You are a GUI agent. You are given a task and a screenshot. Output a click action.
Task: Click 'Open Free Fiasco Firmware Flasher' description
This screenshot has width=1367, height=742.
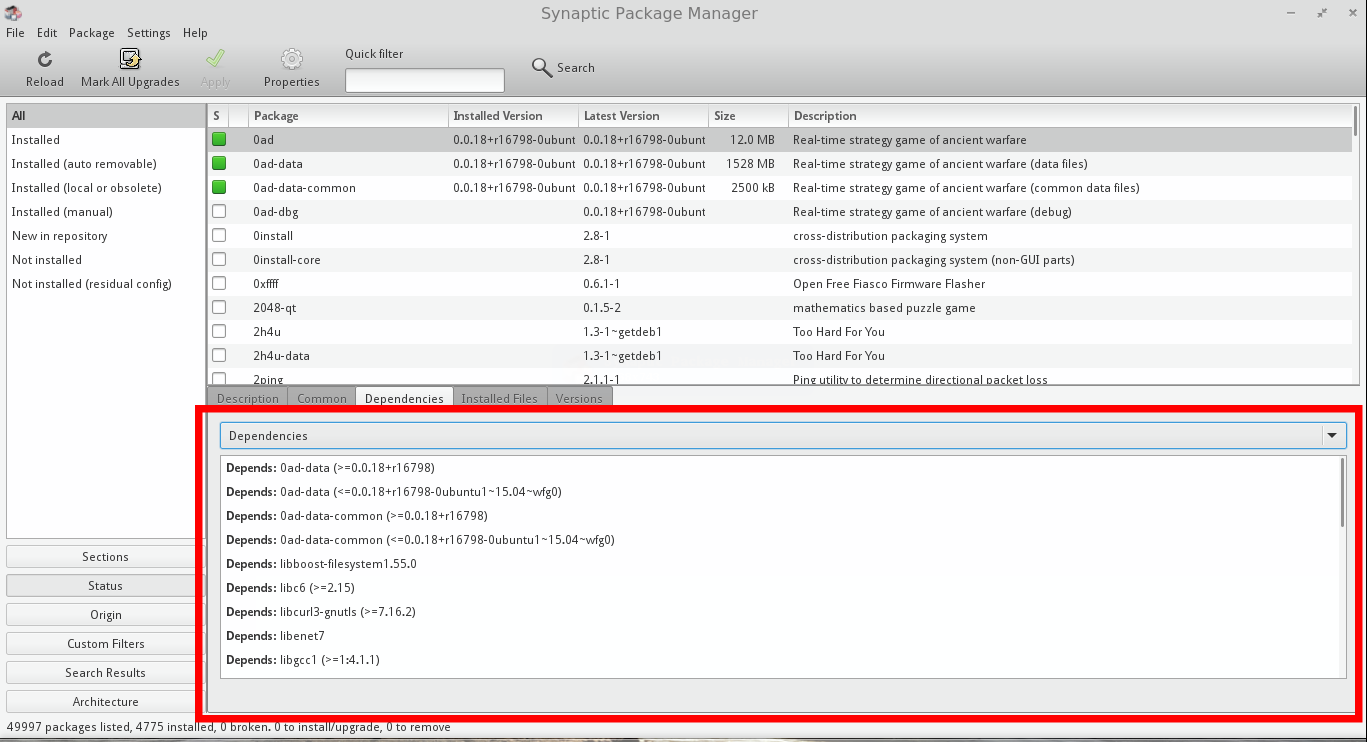pyautogui.click(x=889, y=284)
